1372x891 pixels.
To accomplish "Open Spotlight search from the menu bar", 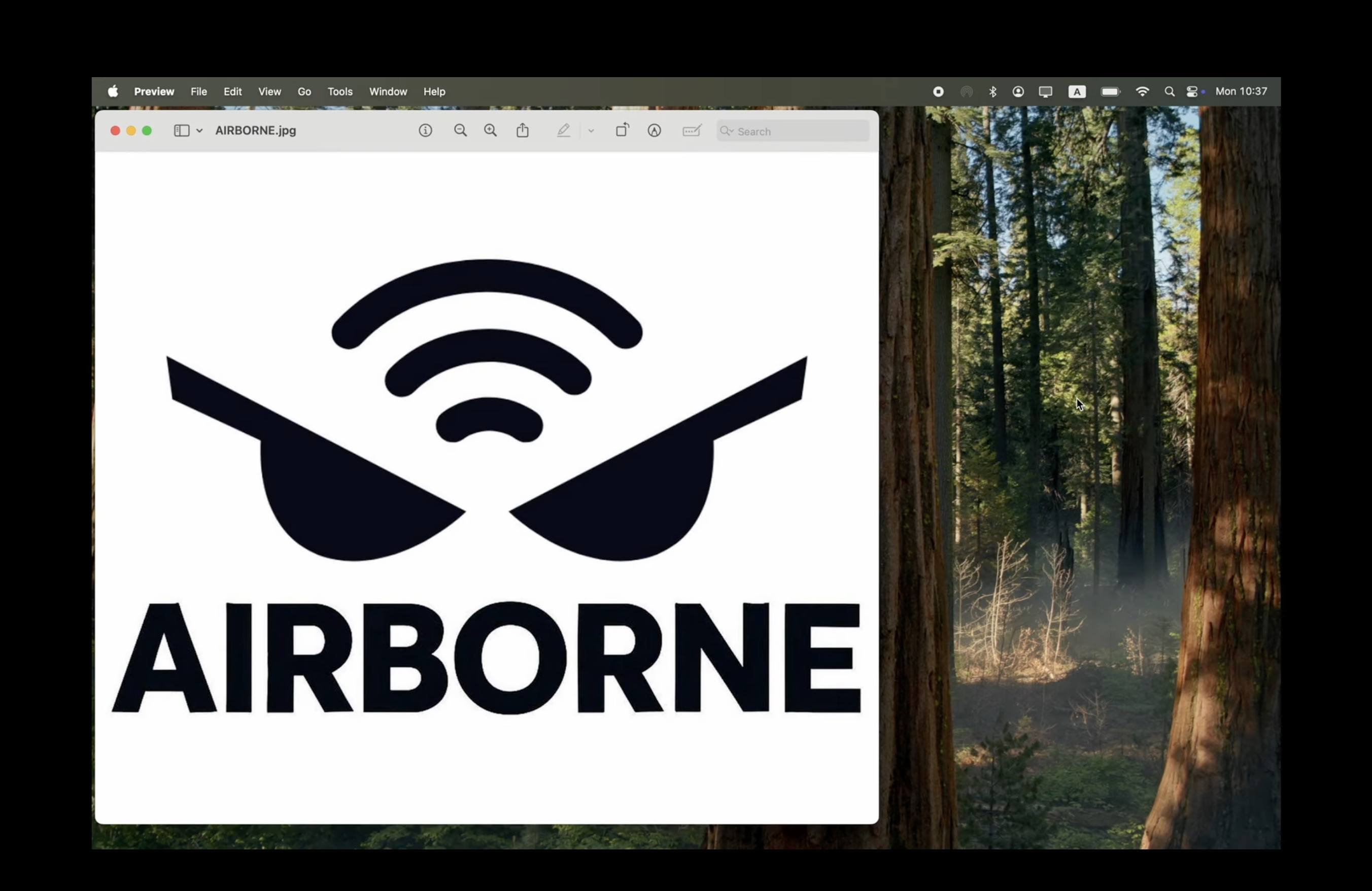I will pyautogui.click(x=1169, y=91).
